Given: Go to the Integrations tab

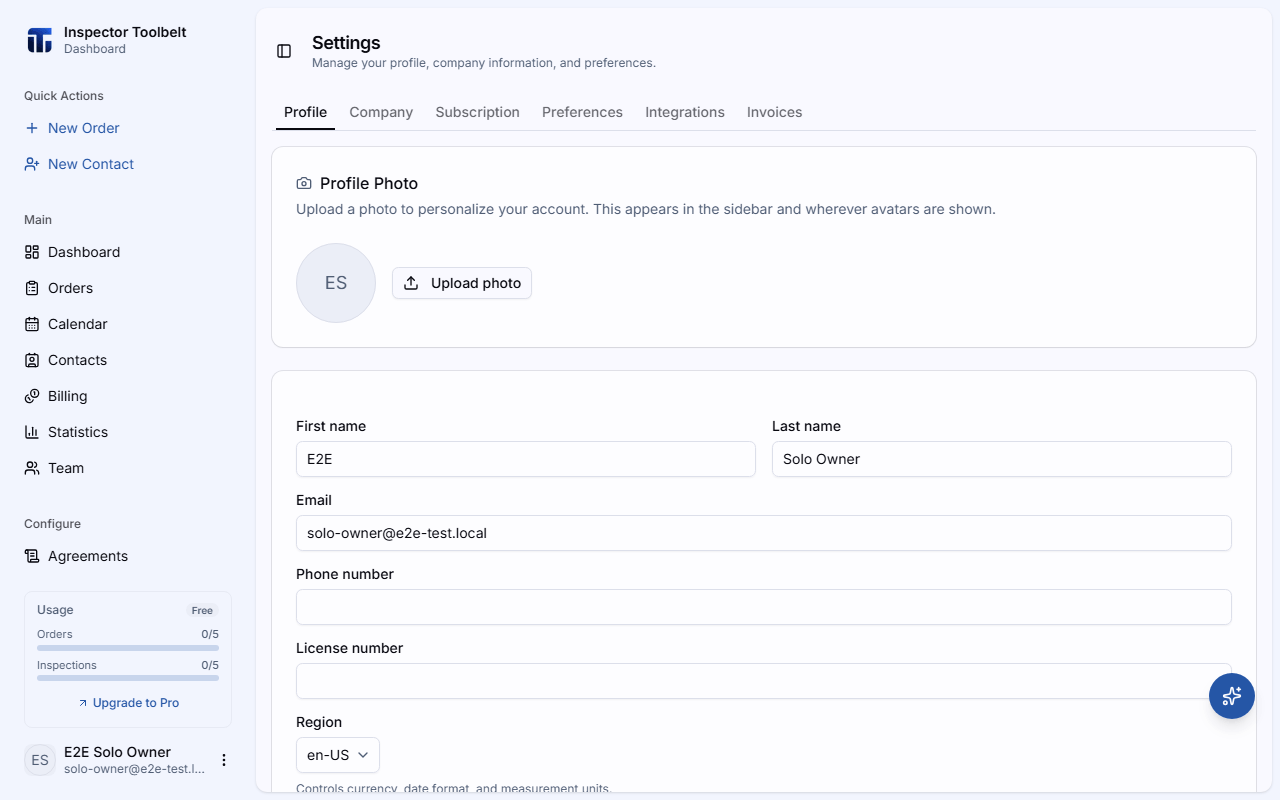Looking at the screenshot, I should [x=685, y=112].
